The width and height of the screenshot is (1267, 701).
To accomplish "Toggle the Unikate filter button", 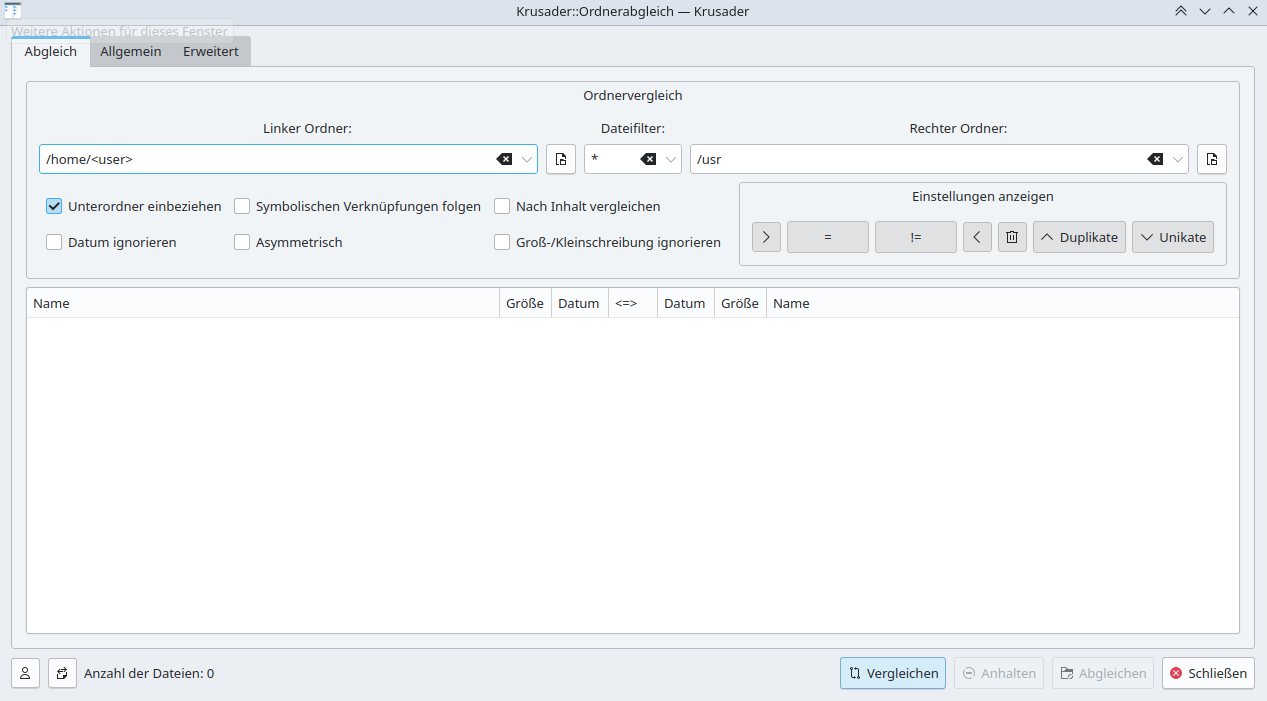I will click(1173, 237).
